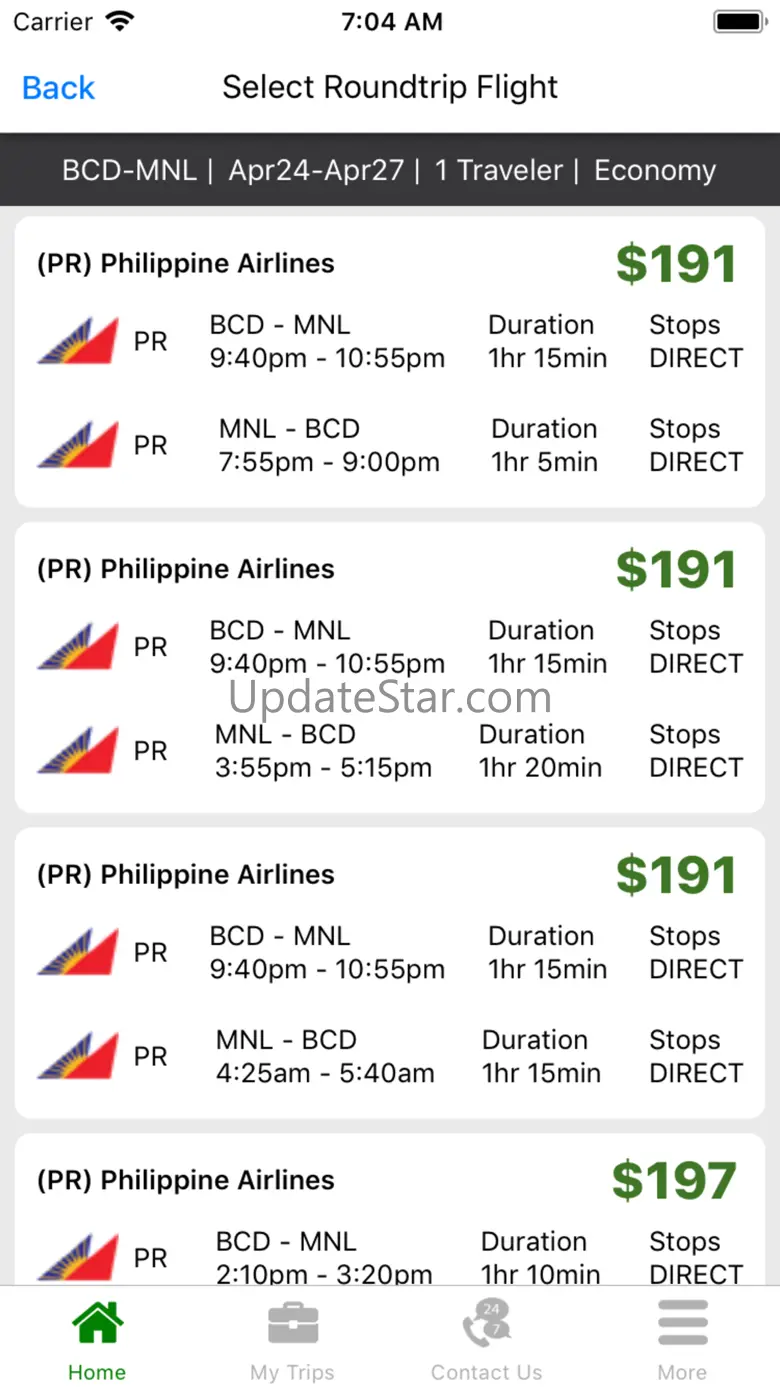Tap airline logo for 3:55pm MNL-BCD flight
The image size is (780, 1387).
(78, 751)
